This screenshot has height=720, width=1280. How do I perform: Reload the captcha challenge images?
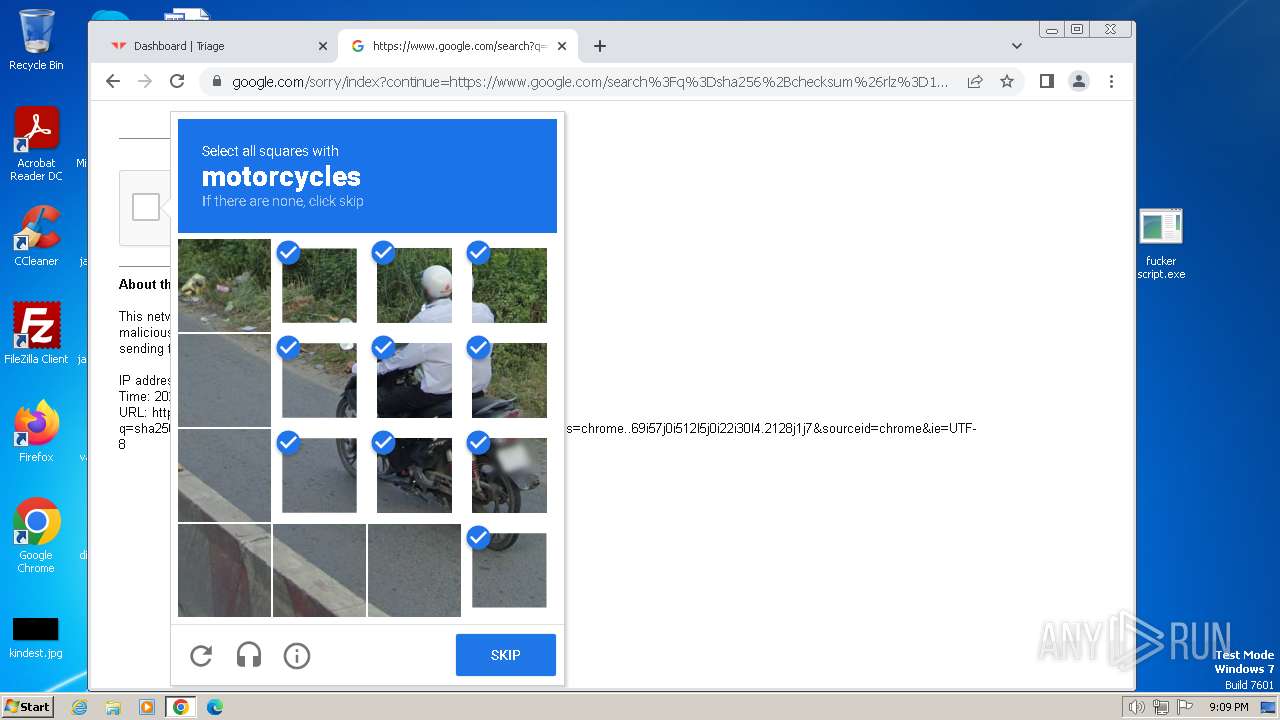click(x=201, y=655)
